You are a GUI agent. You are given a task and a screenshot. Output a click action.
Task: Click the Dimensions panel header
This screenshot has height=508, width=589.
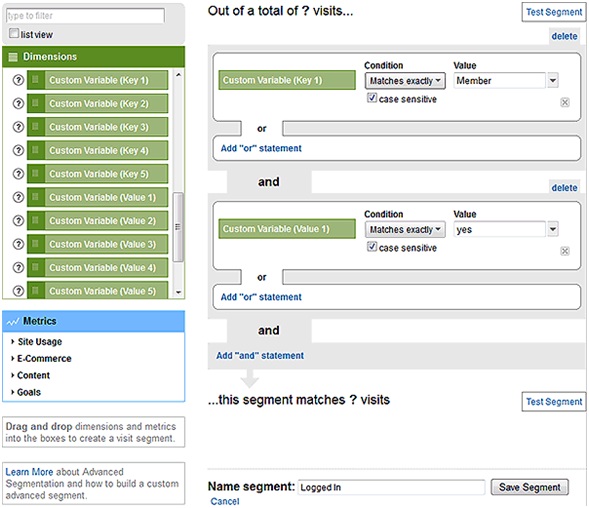coord(94,57)
